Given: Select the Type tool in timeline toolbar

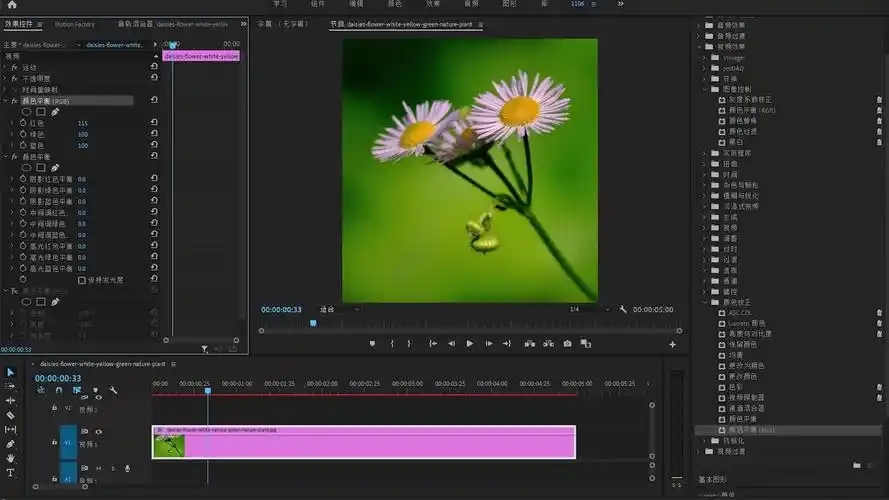Looking at the screenshot, I should tap(11, 472).
